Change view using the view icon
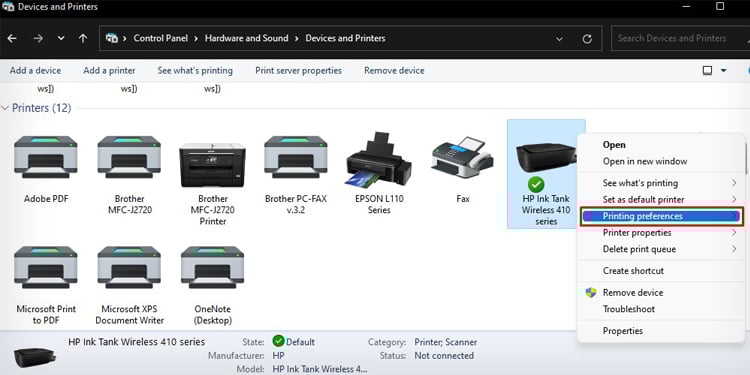750x375 pixels. coord(707,70)
